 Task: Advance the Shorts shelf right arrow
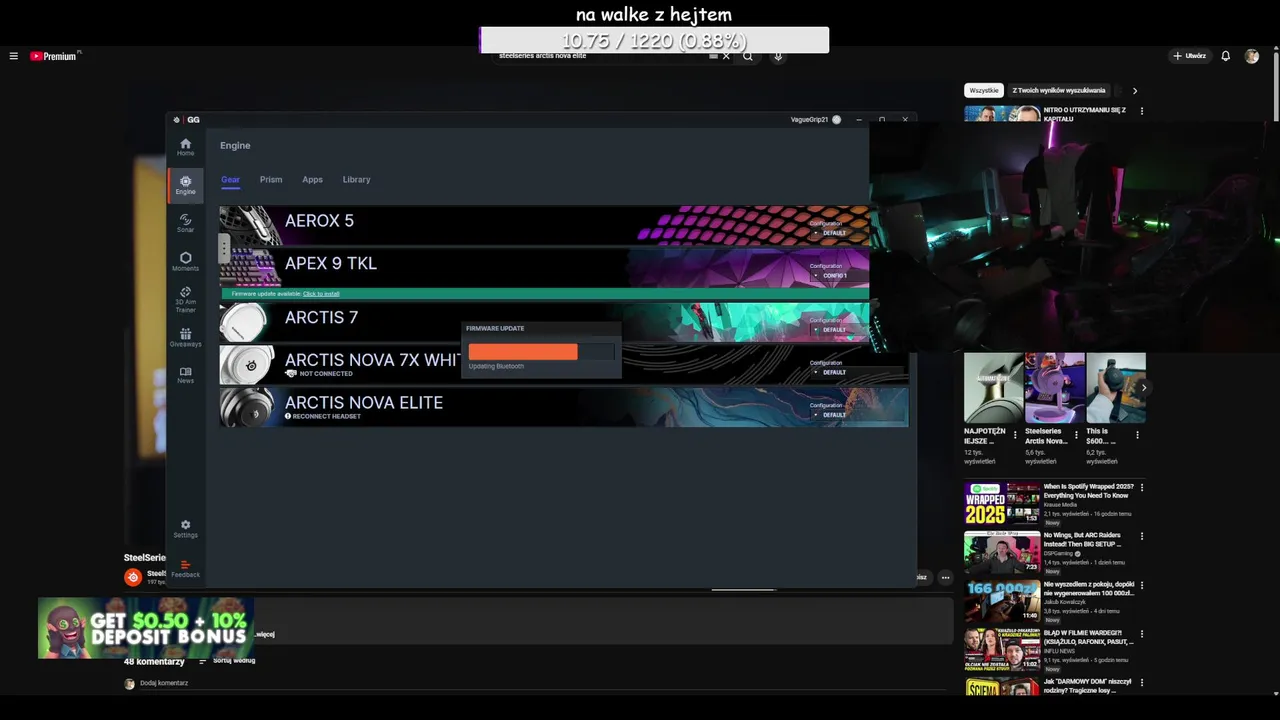[x=1143, y=387]
